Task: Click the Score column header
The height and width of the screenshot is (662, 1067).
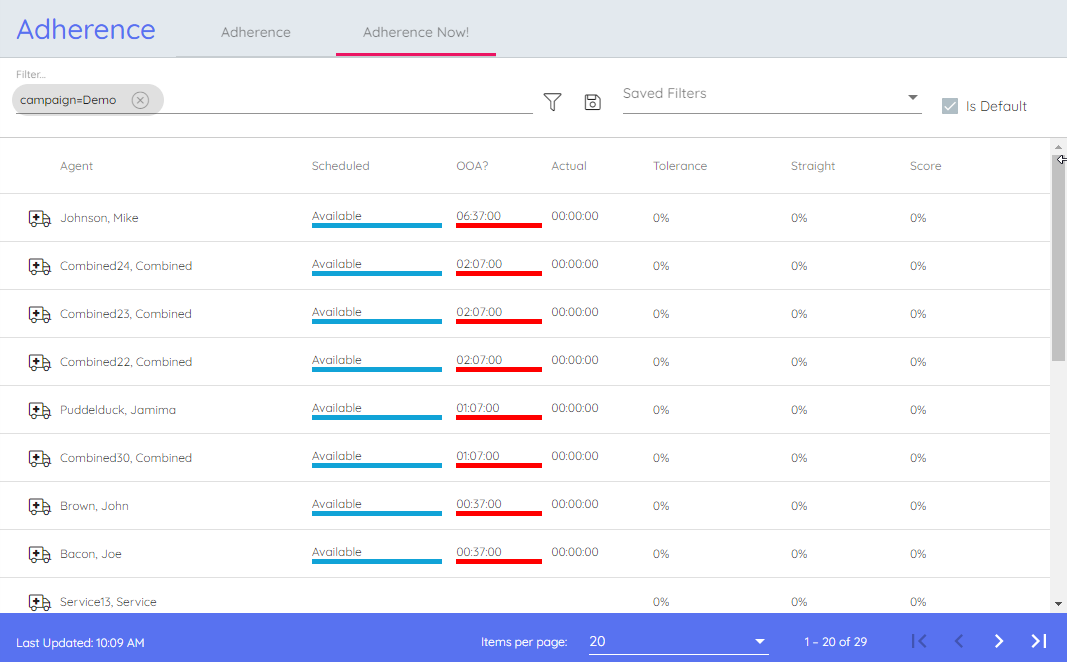Action: (925, 166)
